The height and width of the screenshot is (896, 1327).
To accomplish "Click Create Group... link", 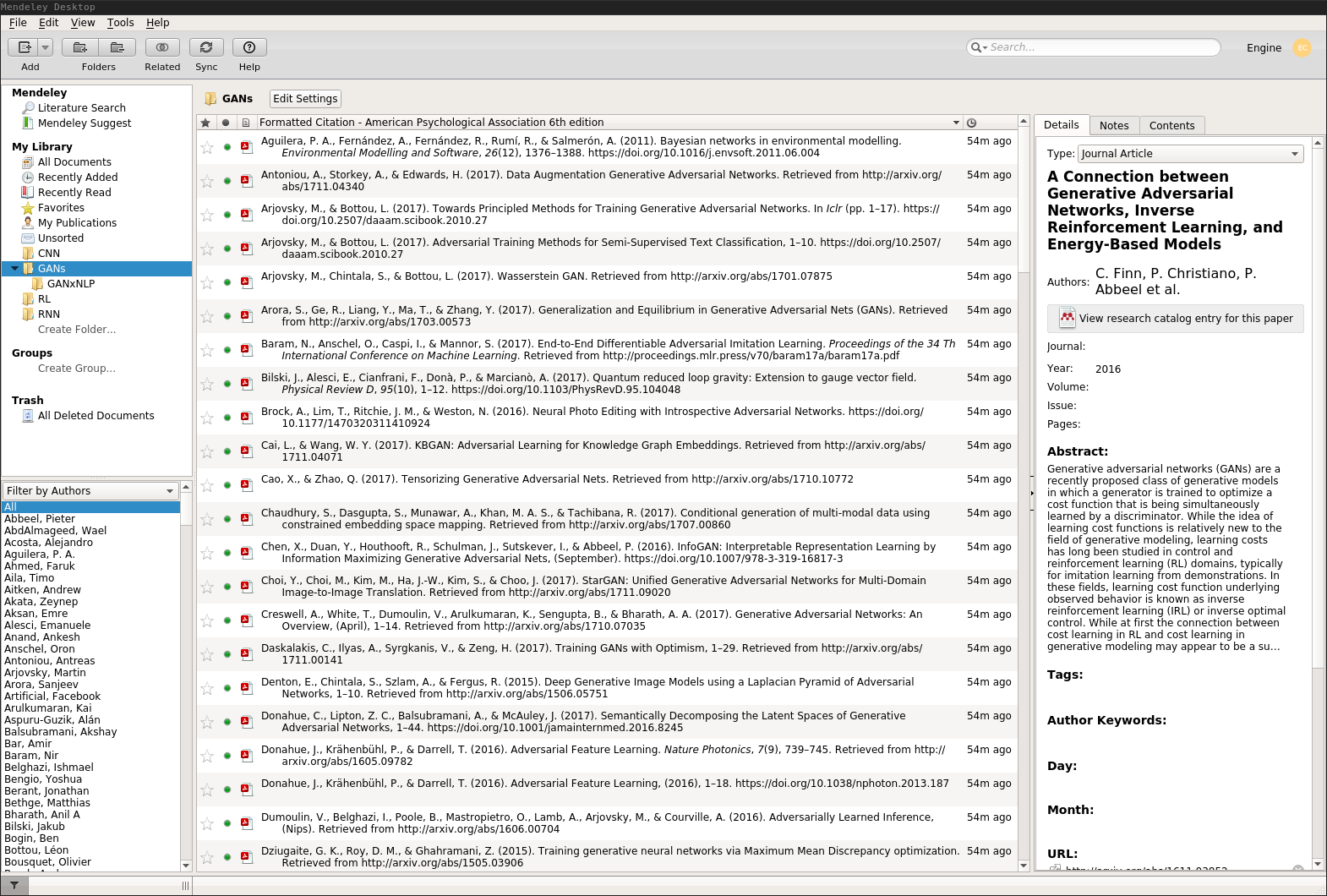I will [x=77, y=369].
